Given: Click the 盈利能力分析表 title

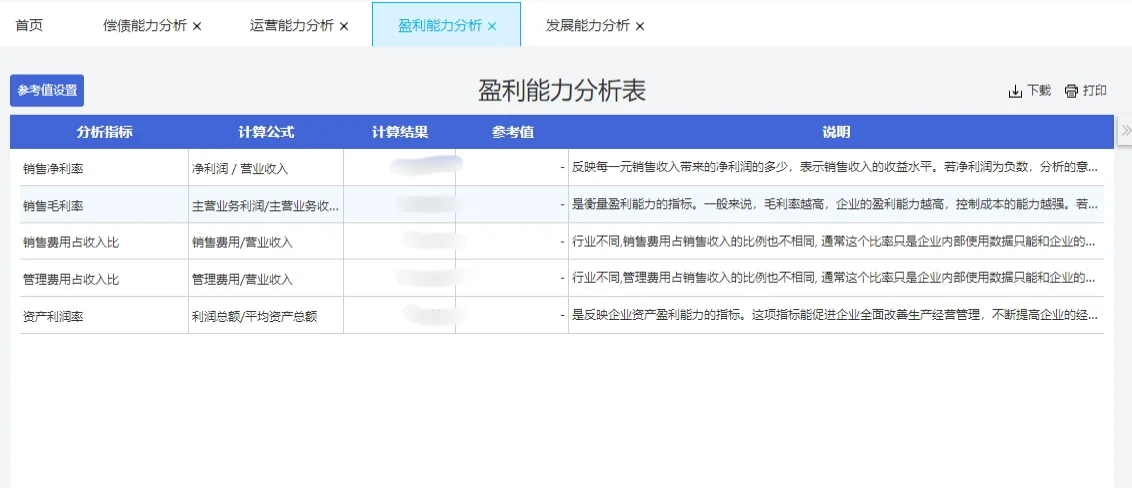Looking at the screenshot, I should pos(562,91).
